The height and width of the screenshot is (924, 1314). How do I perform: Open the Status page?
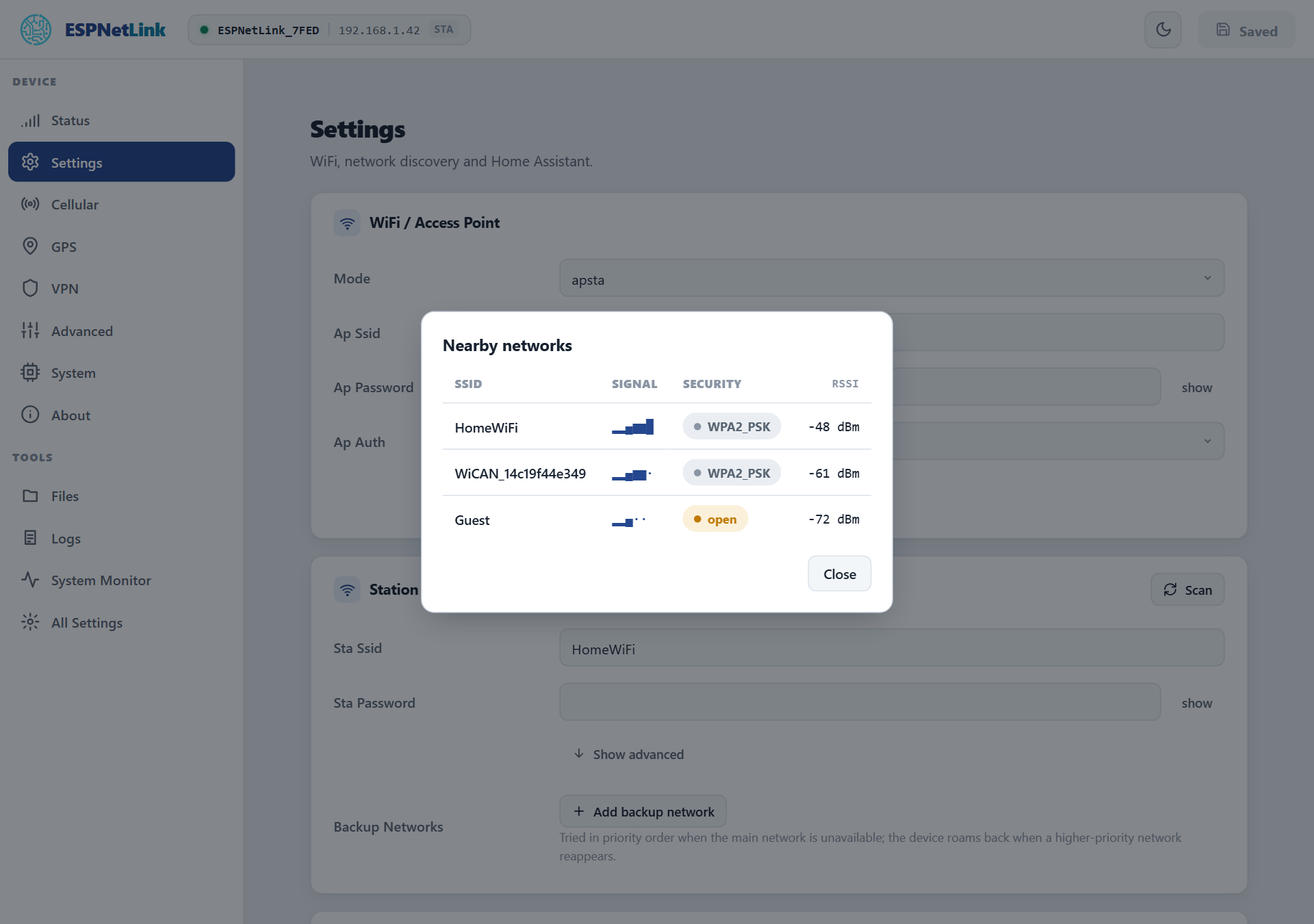[x=121, y=120]
